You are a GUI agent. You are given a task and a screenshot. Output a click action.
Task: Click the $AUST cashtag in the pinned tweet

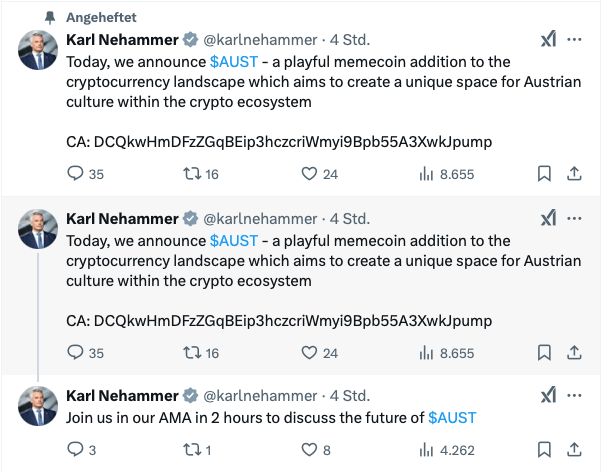(234, 62)
